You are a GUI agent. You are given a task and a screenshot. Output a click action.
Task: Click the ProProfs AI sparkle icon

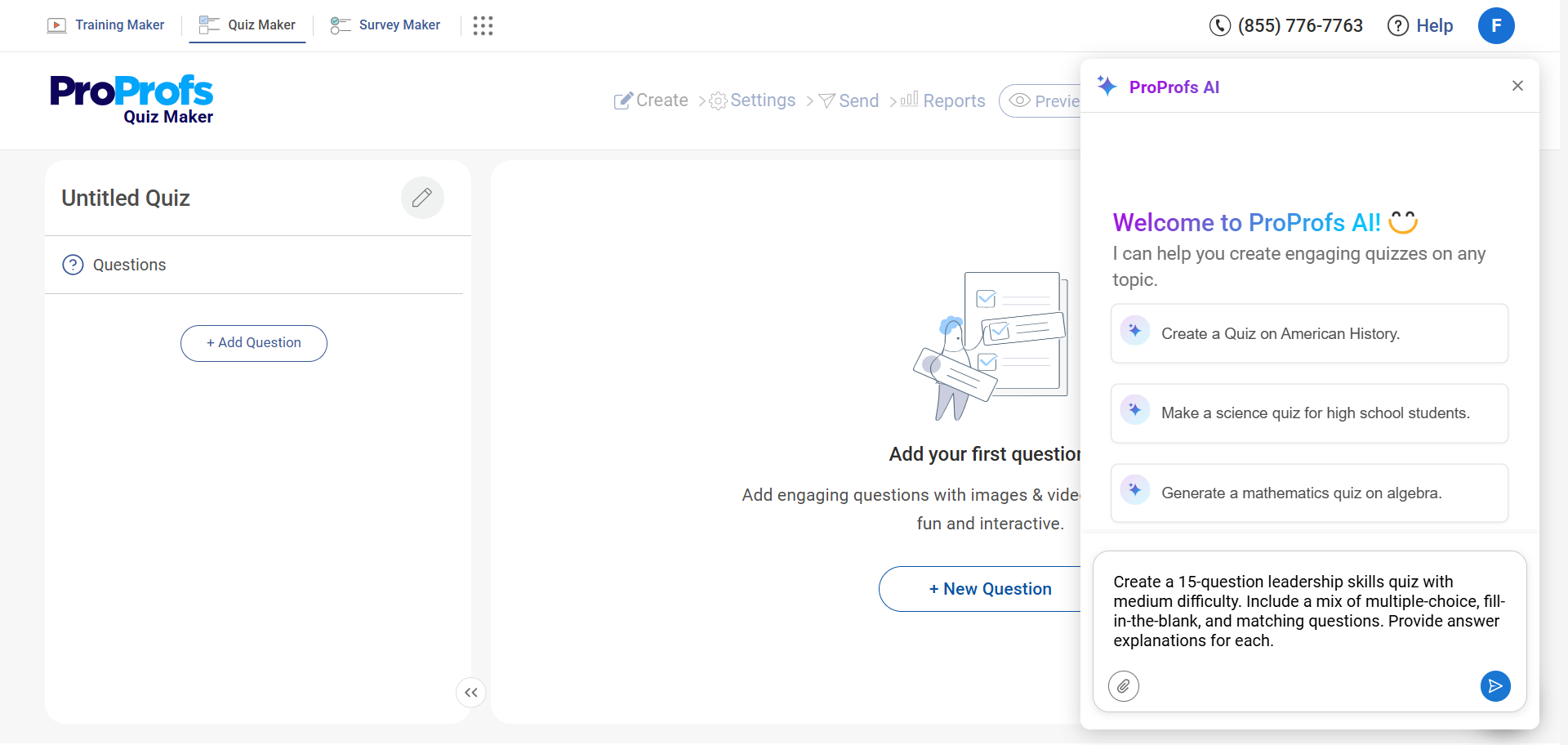[x=1107, y=86]
